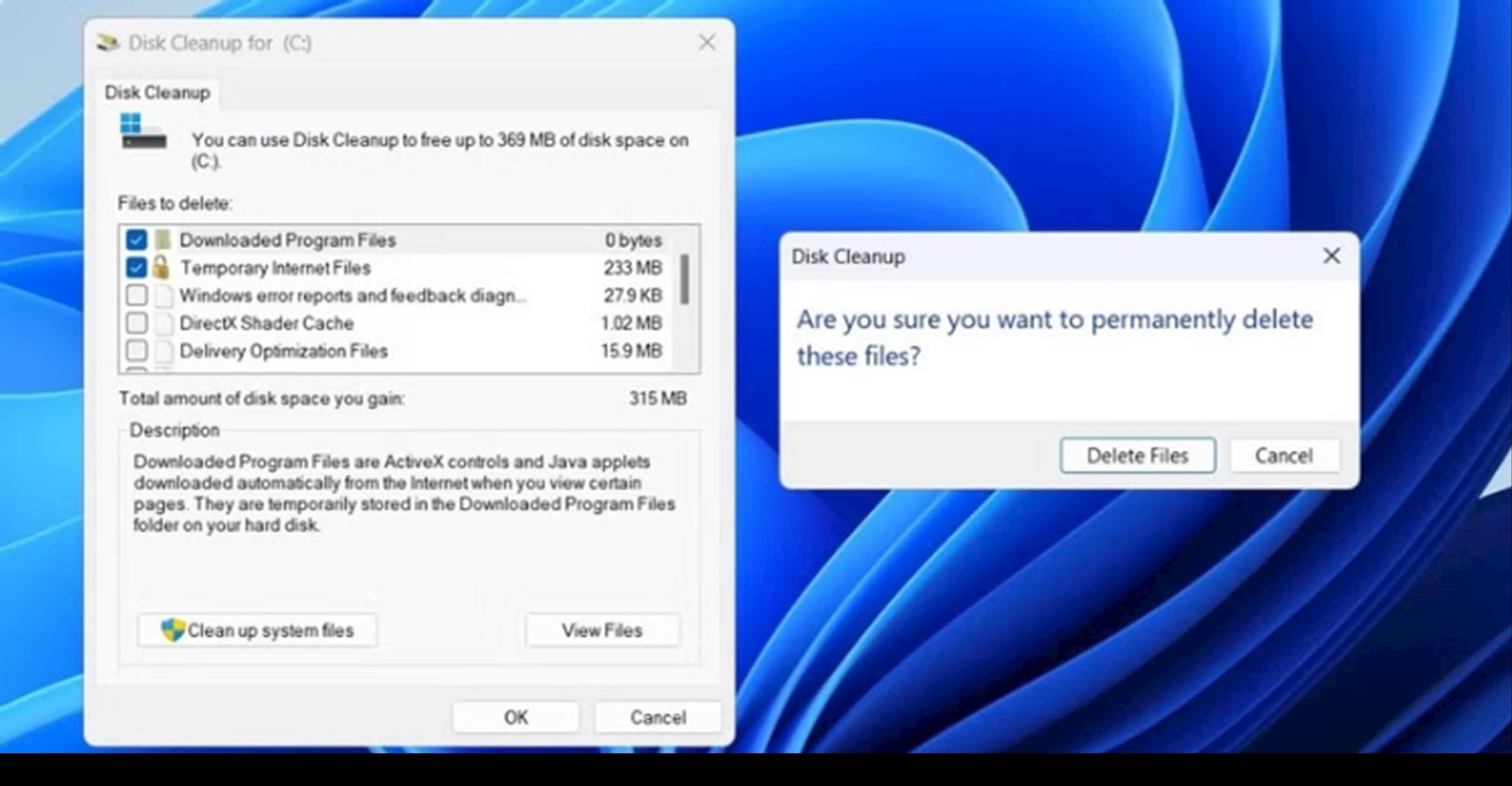
Task: Close the Disk Cleanup confirmation dialog
Action: tap(1332, 256)
